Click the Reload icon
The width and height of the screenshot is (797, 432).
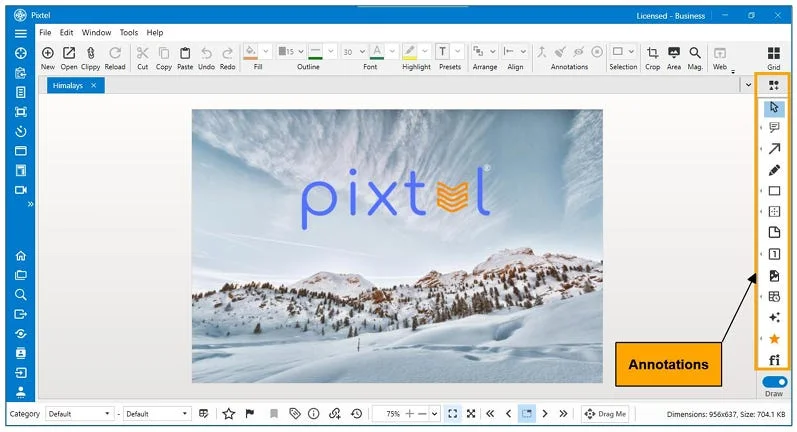click(x=115, y=53)
